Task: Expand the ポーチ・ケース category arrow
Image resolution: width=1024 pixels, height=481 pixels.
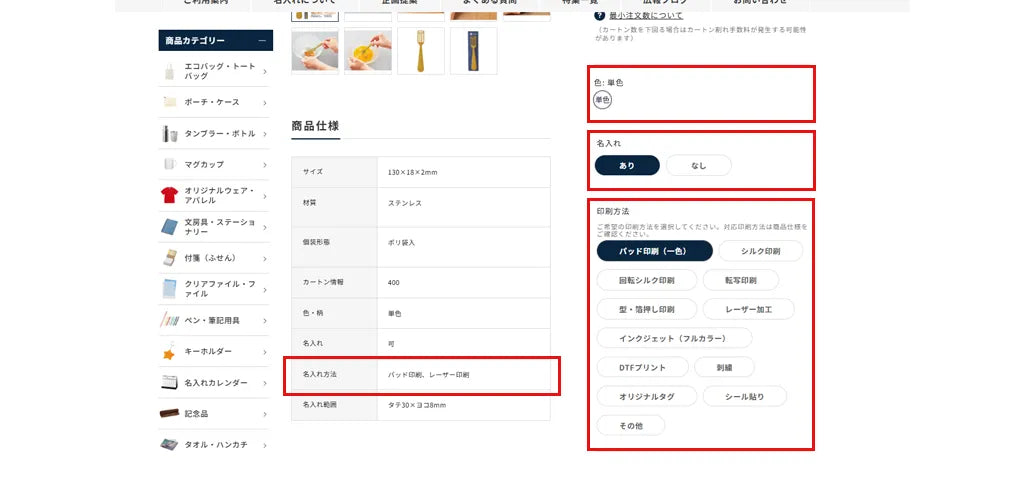Action: (264, 102)
